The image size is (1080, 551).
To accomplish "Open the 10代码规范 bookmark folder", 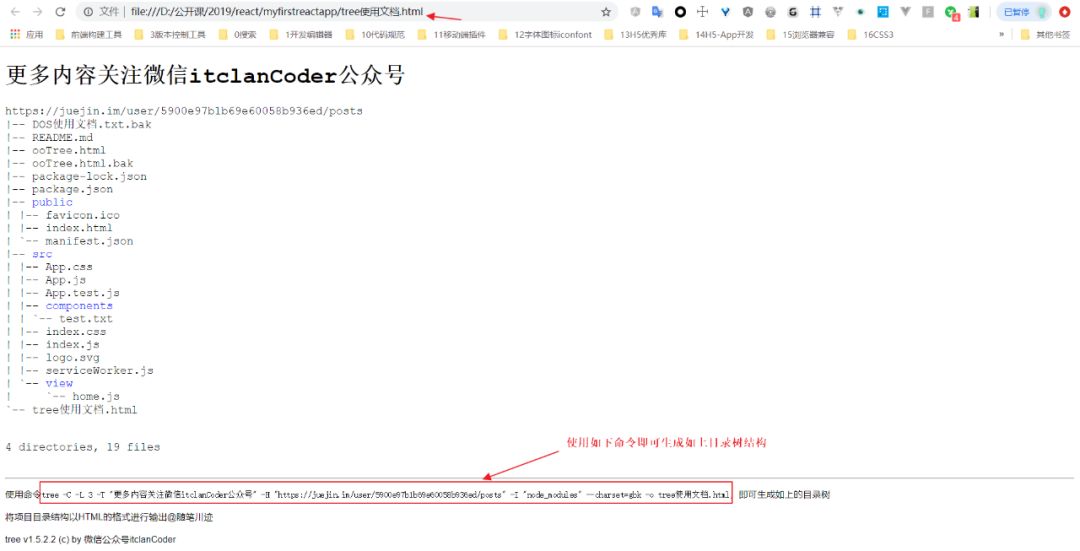I will [x=375, y=34].
